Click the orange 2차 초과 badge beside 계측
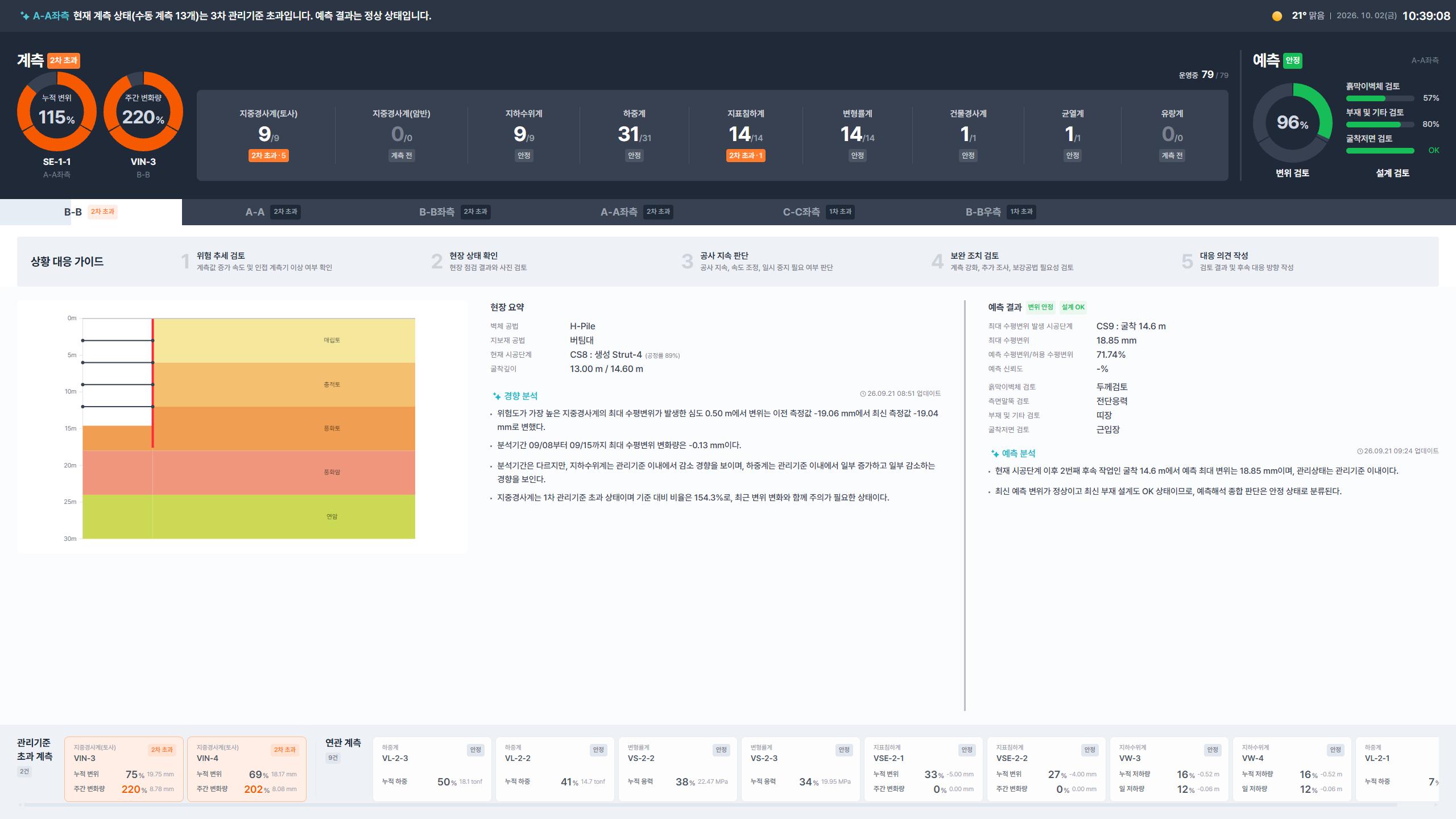 click(64, 60)
